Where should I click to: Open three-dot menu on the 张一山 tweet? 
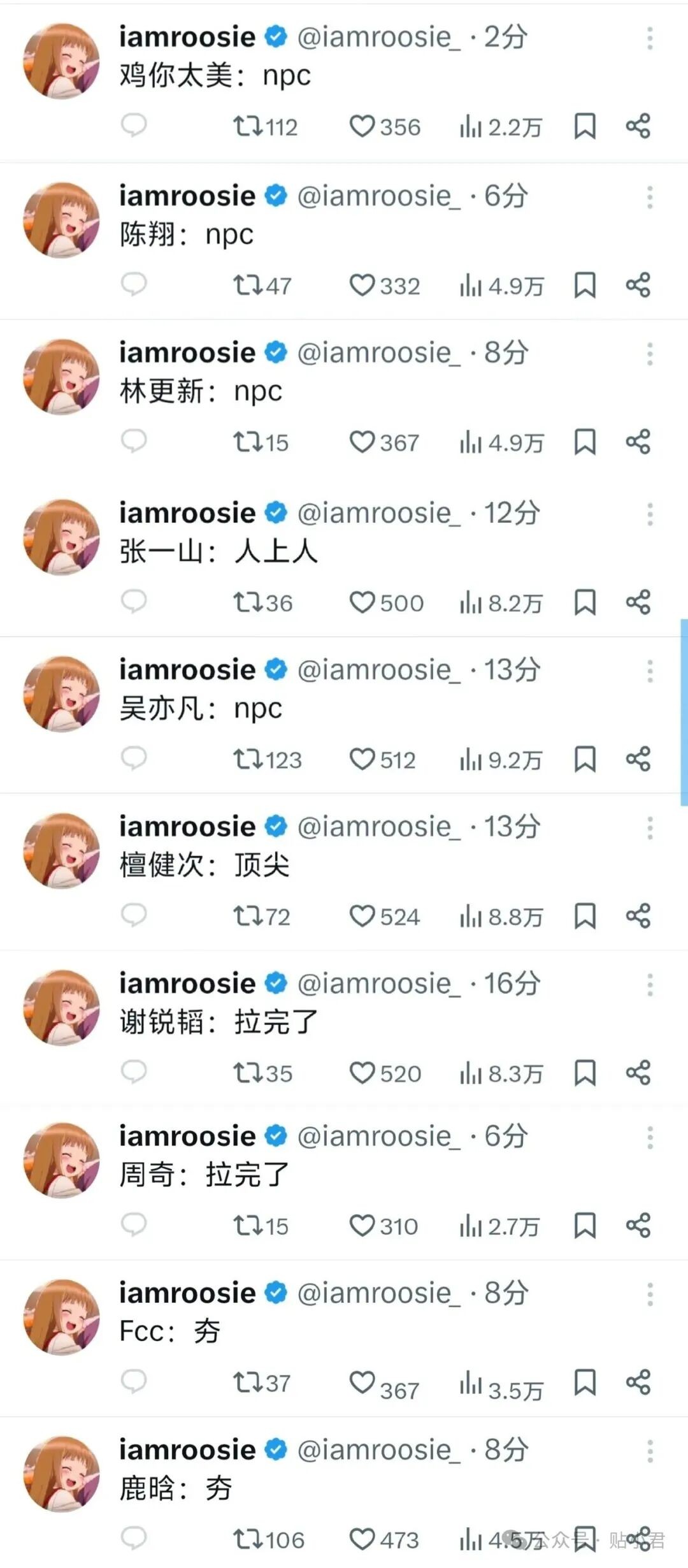click(x=650, y=514)
